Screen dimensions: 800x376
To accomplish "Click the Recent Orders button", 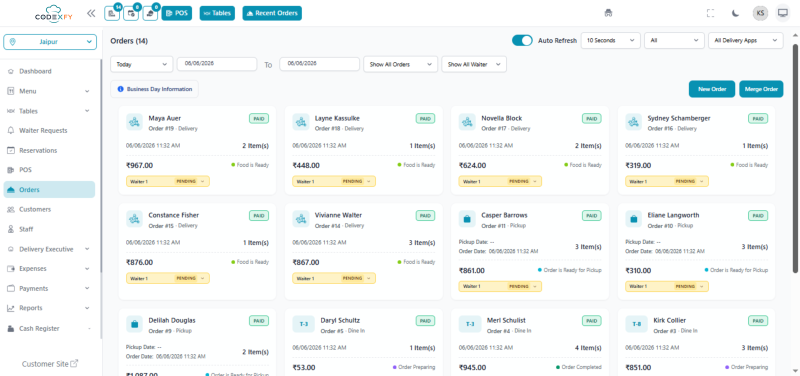I will click(272, 13).
